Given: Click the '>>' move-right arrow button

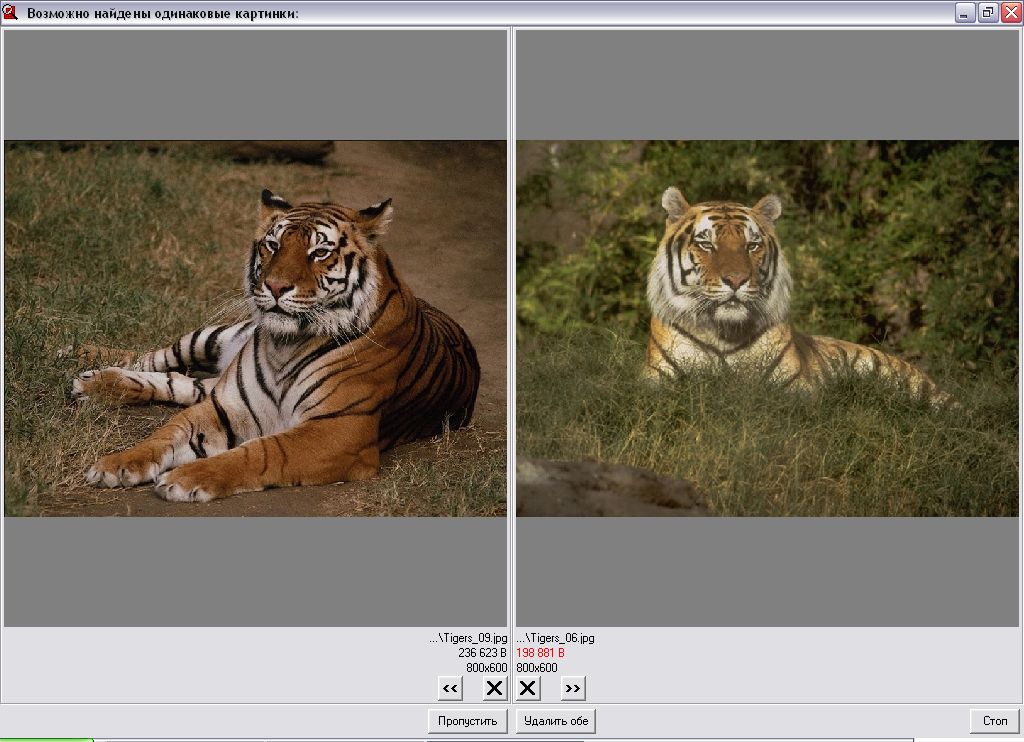Looking at the screenshot, I should pos(573,688).
